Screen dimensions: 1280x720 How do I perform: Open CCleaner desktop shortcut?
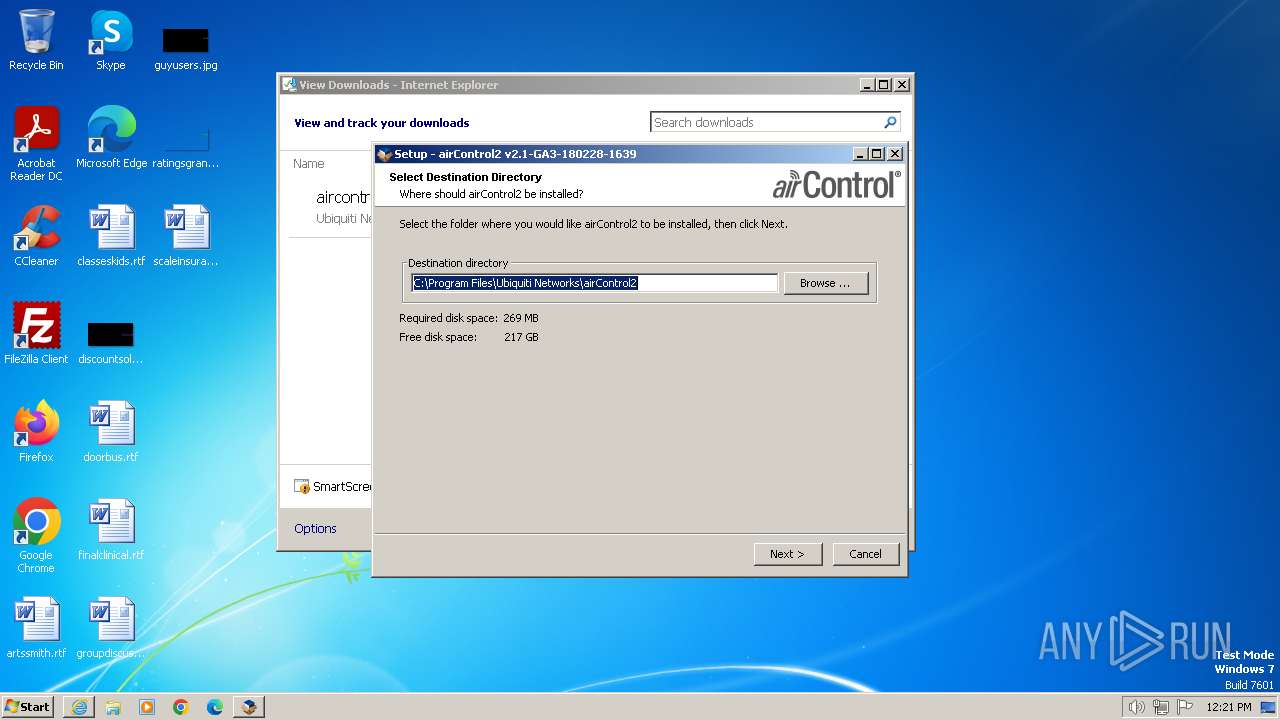(x=36, y=236)
